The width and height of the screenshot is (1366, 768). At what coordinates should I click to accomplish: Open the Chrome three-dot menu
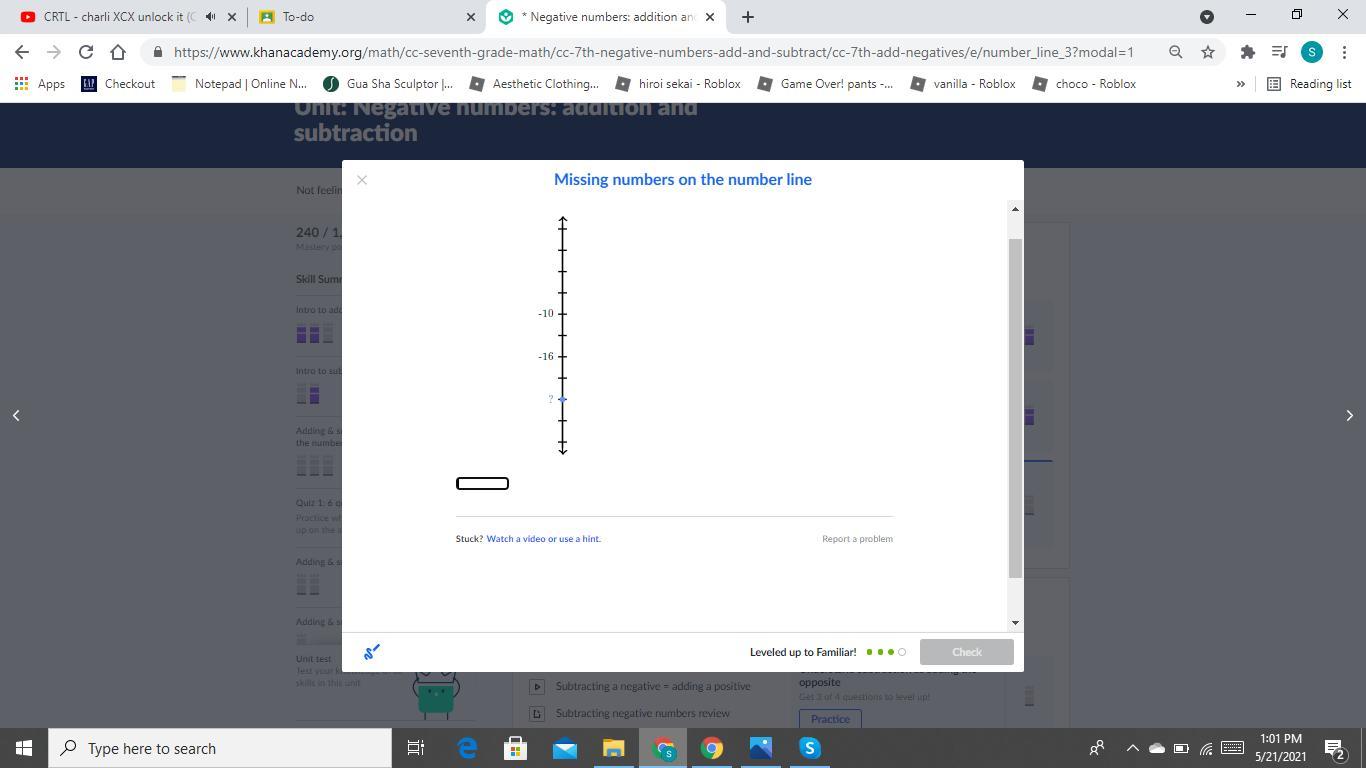coord(1343,52)
